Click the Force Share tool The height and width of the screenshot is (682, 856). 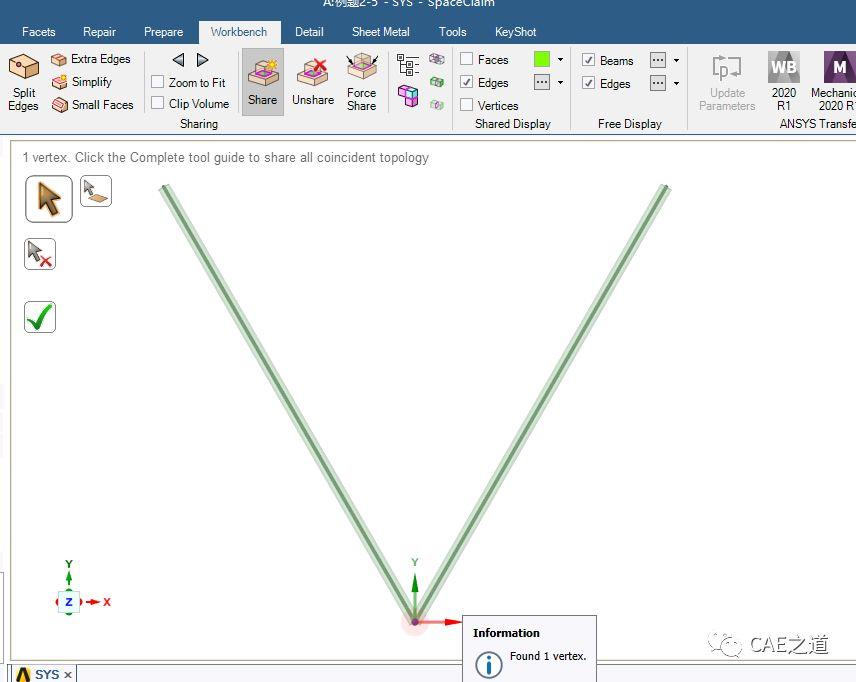point(361,82)
